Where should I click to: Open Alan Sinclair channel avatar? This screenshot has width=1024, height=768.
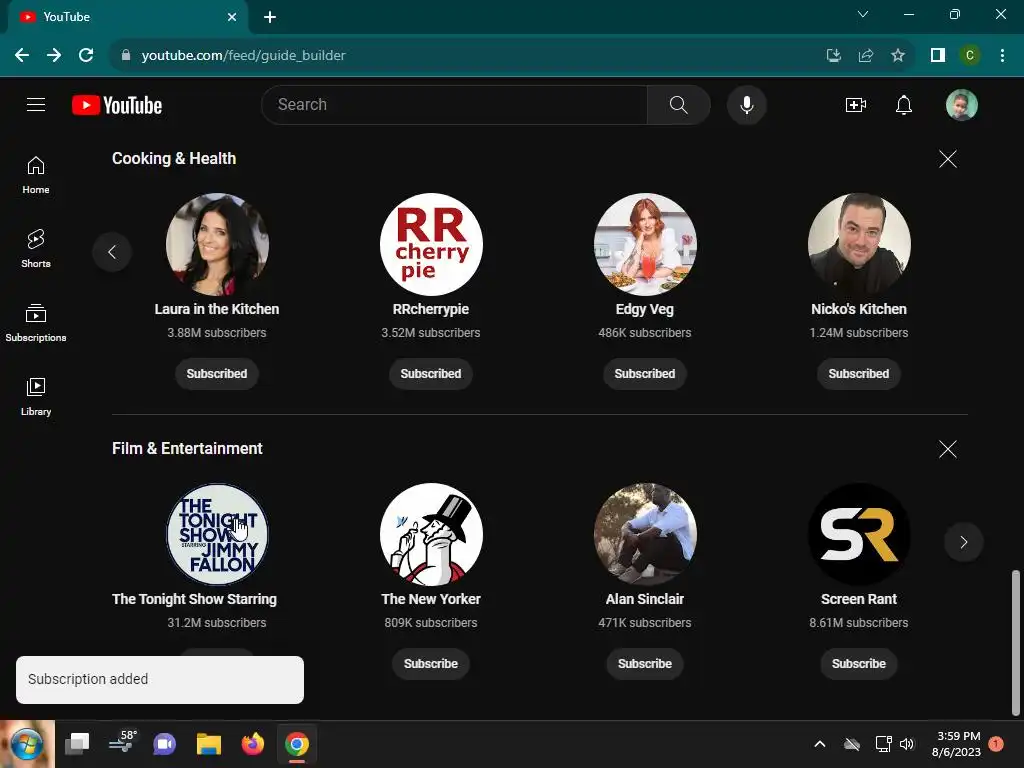click(645, 534)
